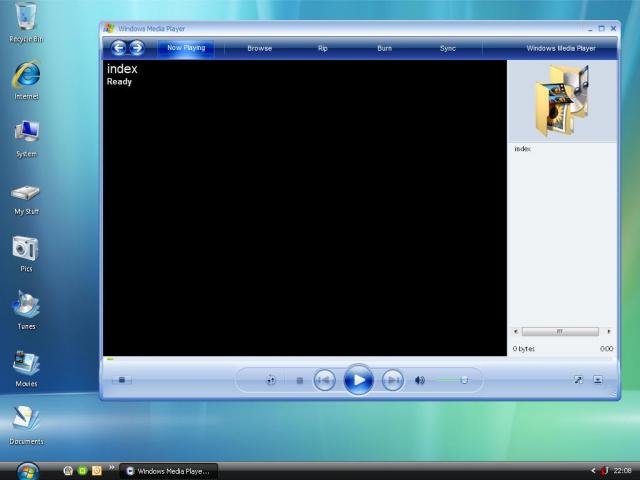Close the Windows Media Player window
640x480 pixels.
613,28
